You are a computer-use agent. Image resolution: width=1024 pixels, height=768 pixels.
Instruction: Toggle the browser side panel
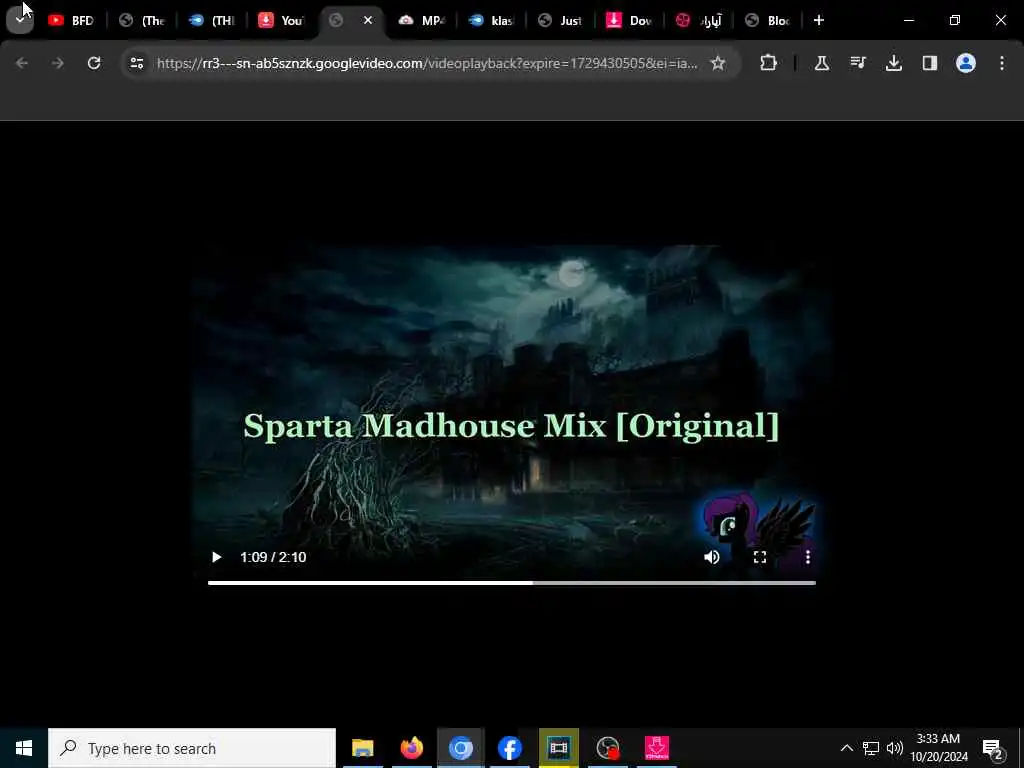pos(929,63)
